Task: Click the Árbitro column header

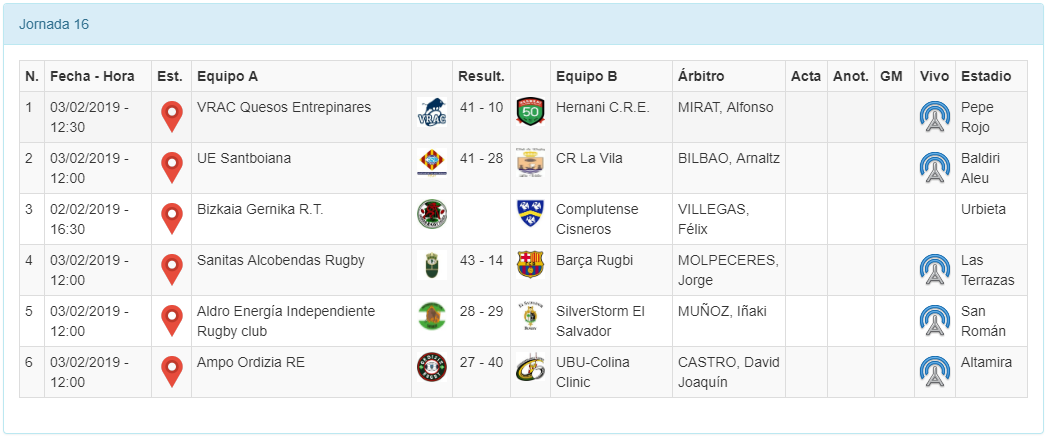Action: pos(701,76)
